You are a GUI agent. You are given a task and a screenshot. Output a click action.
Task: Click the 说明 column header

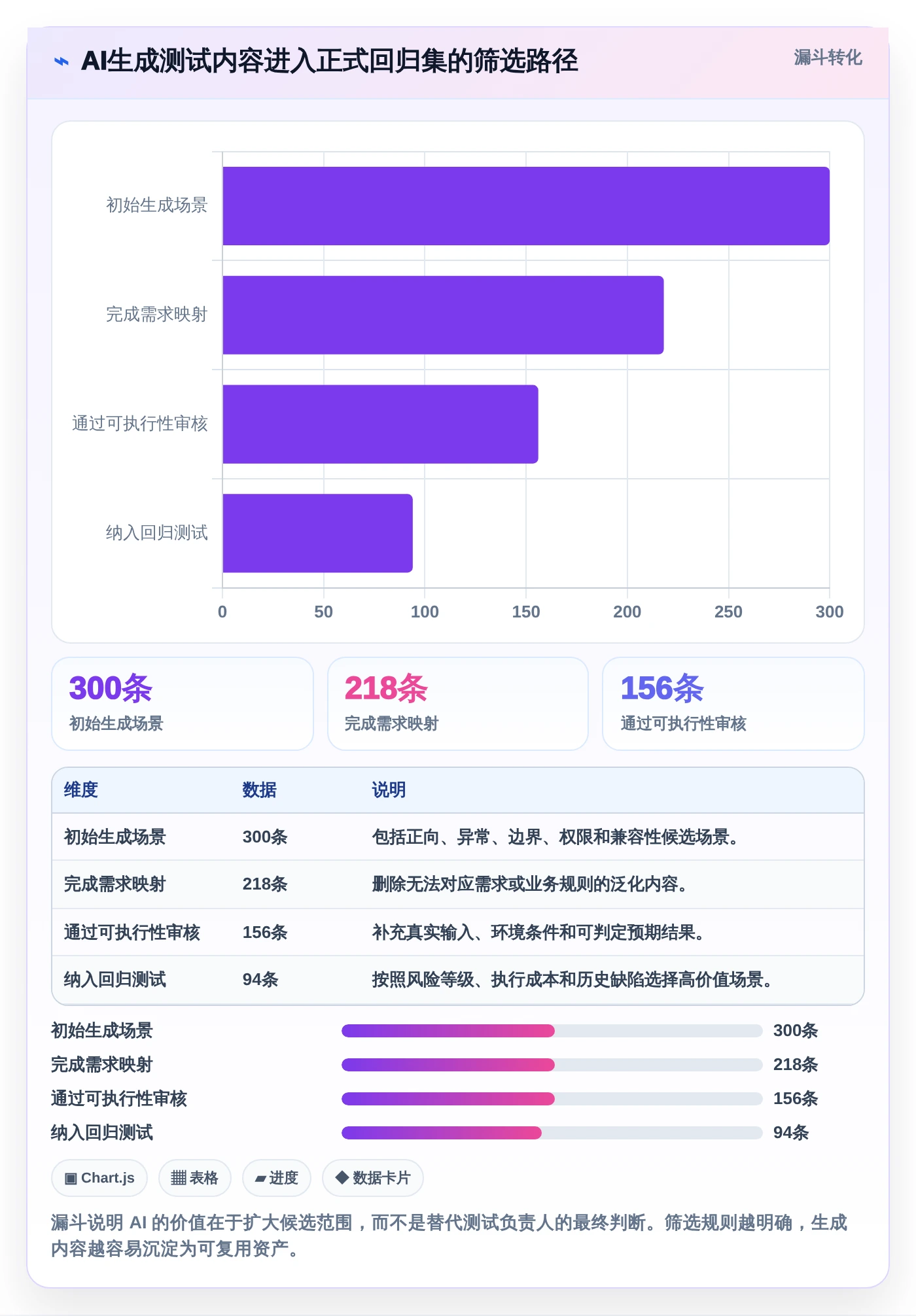[x=389, y=790]
